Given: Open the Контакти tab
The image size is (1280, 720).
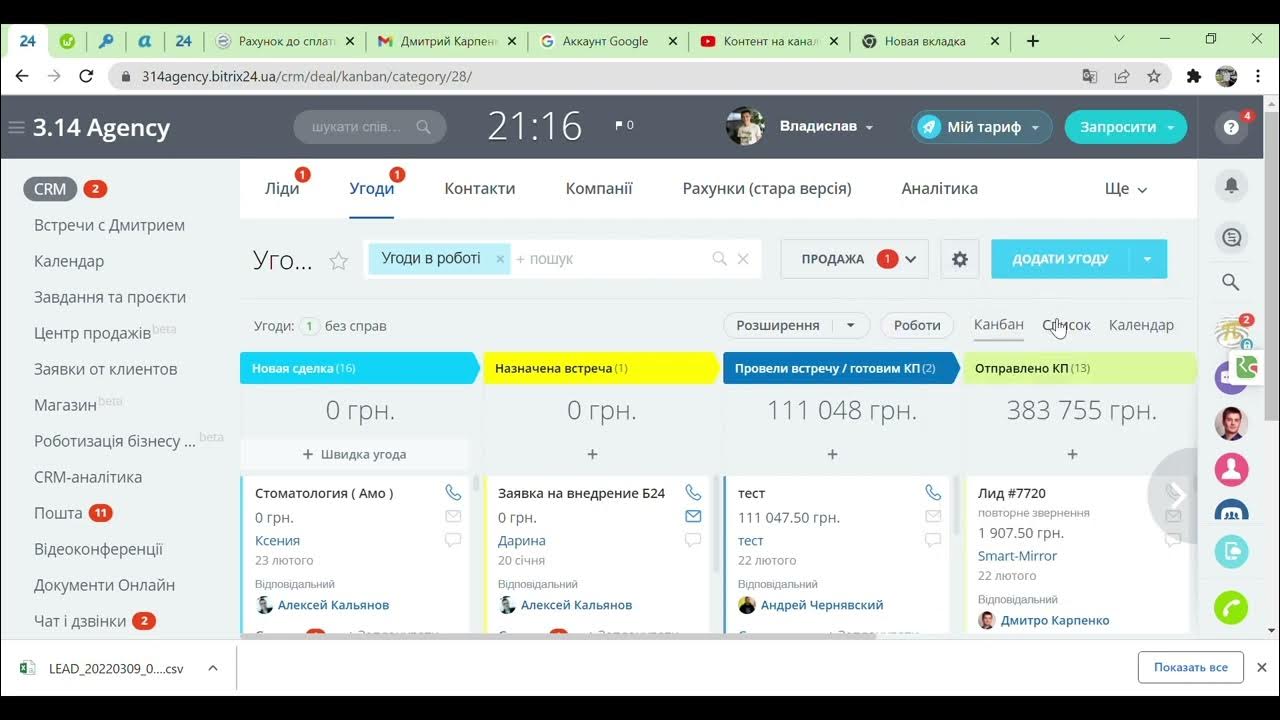Looking at the screenshot, I should pos(480,188).
